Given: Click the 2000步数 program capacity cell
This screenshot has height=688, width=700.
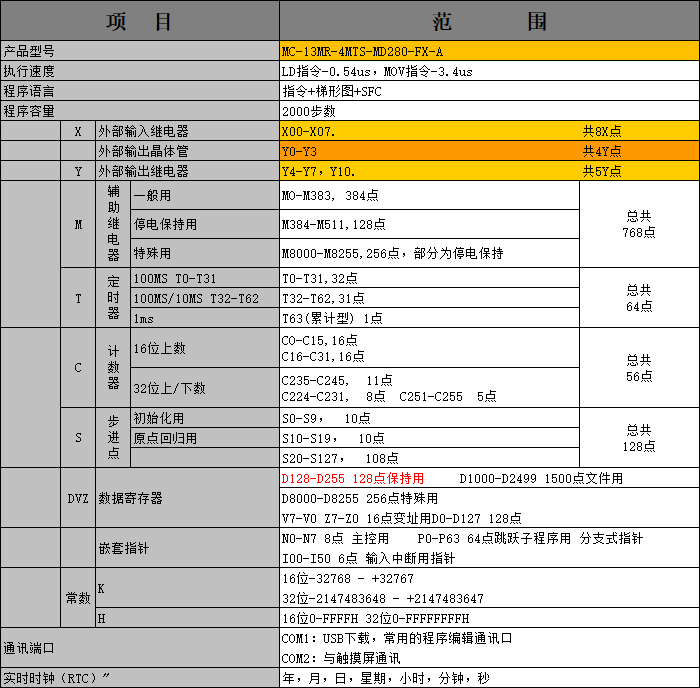Looking at the screenshot, I should point(488,111).
